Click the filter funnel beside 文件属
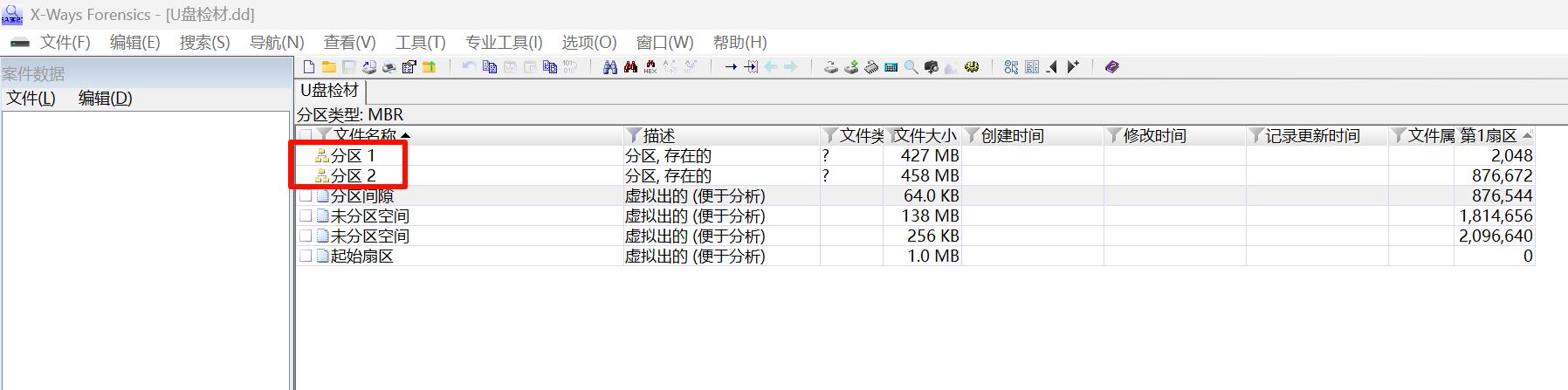The height and width of the screenshot is (390, 1568). click(1399, 135)
